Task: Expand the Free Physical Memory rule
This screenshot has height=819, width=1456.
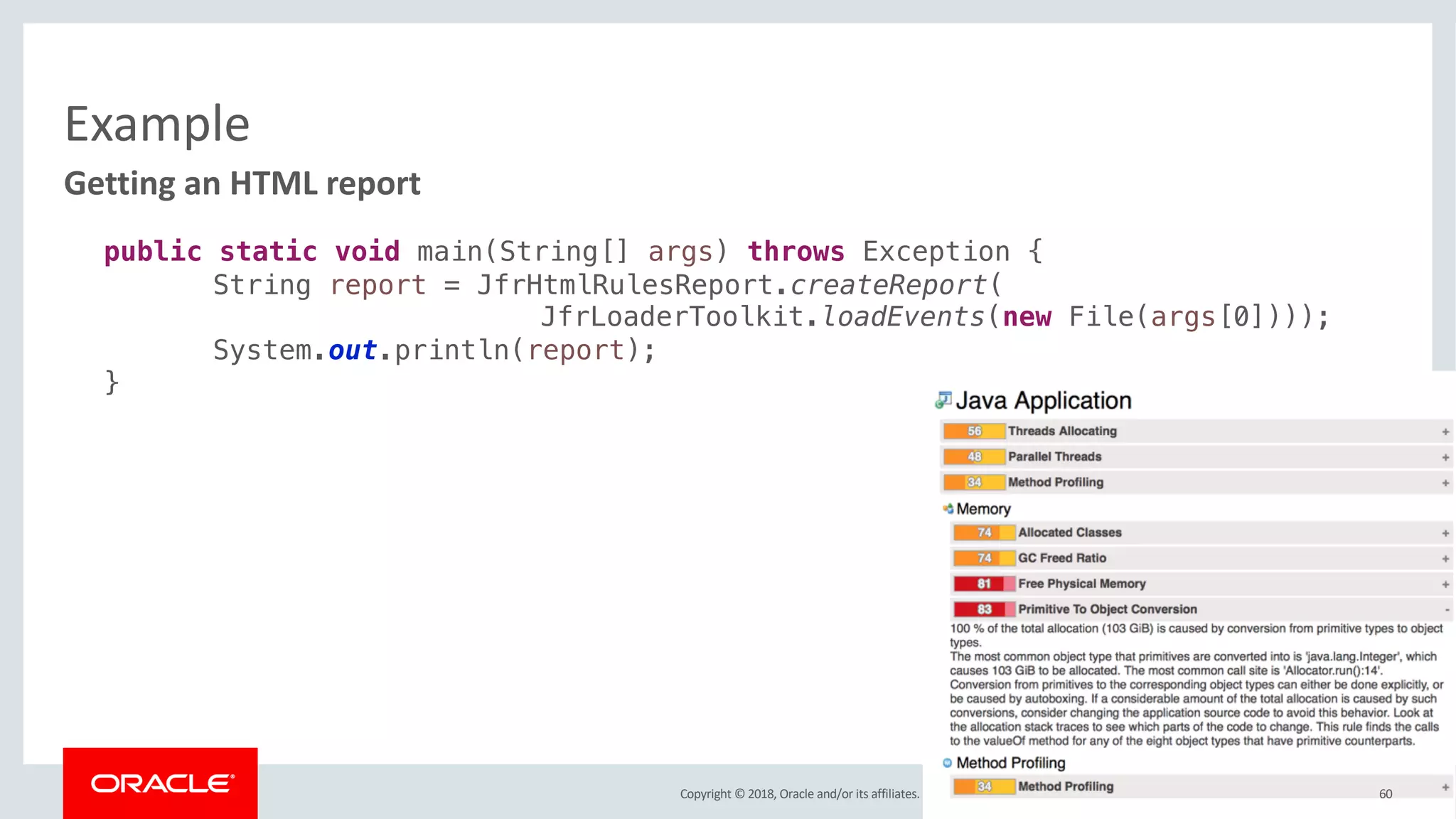Action: pos(1445,584)
